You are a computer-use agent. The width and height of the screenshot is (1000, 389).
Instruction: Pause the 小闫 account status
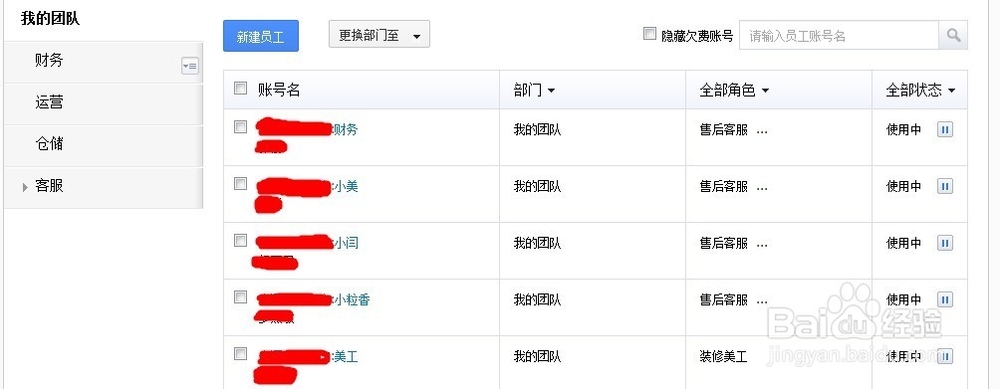coord(945,243)
